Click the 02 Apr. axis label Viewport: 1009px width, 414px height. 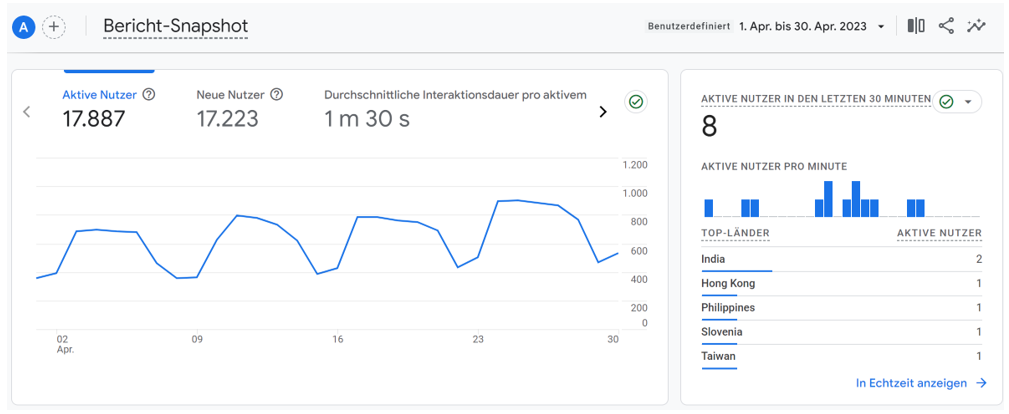point(65,344)
